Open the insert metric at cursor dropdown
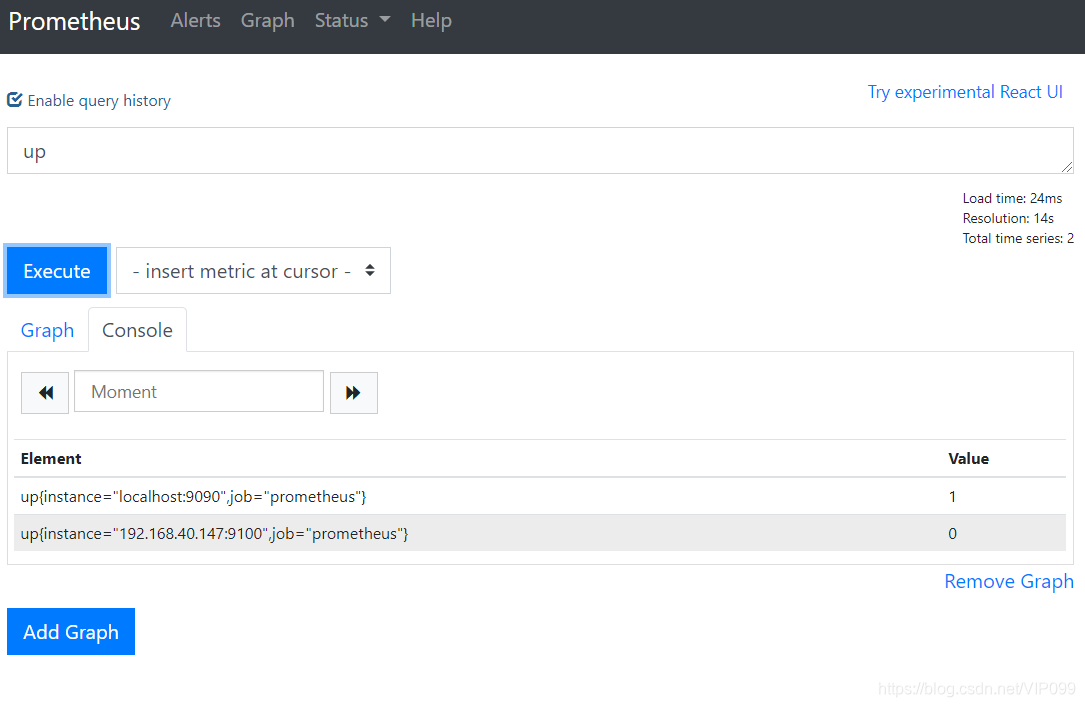The height and width of the screenshot is (707, 1085). (x=252, y=270)
